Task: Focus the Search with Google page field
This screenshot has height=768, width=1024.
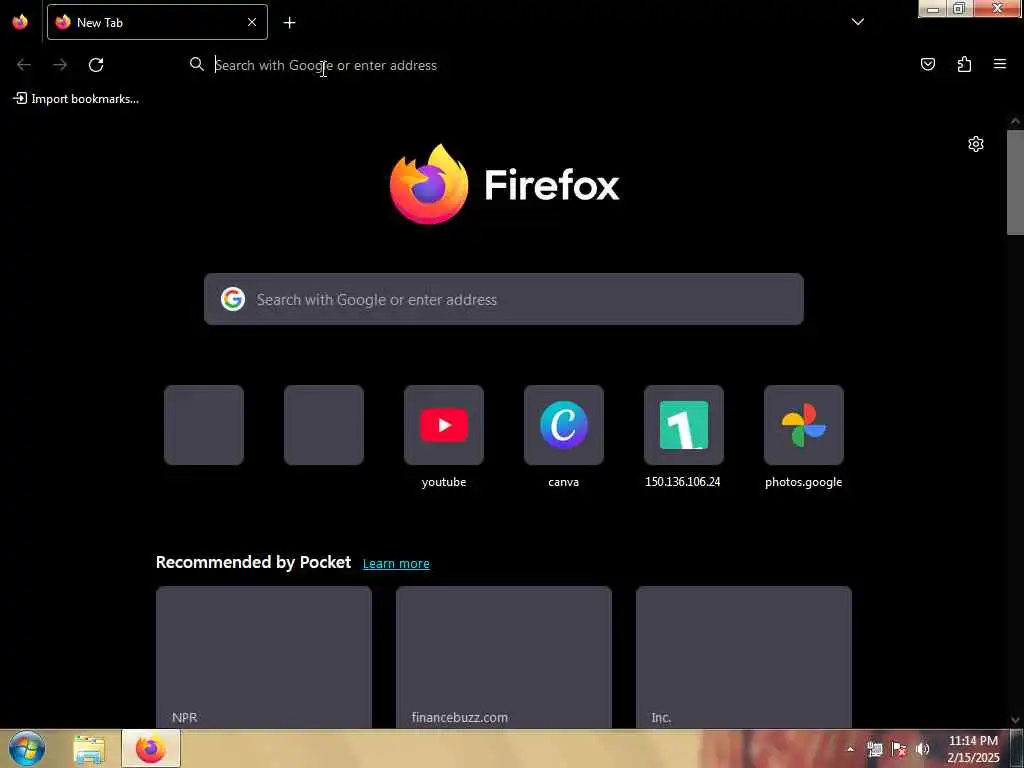Action: point(504,299)
